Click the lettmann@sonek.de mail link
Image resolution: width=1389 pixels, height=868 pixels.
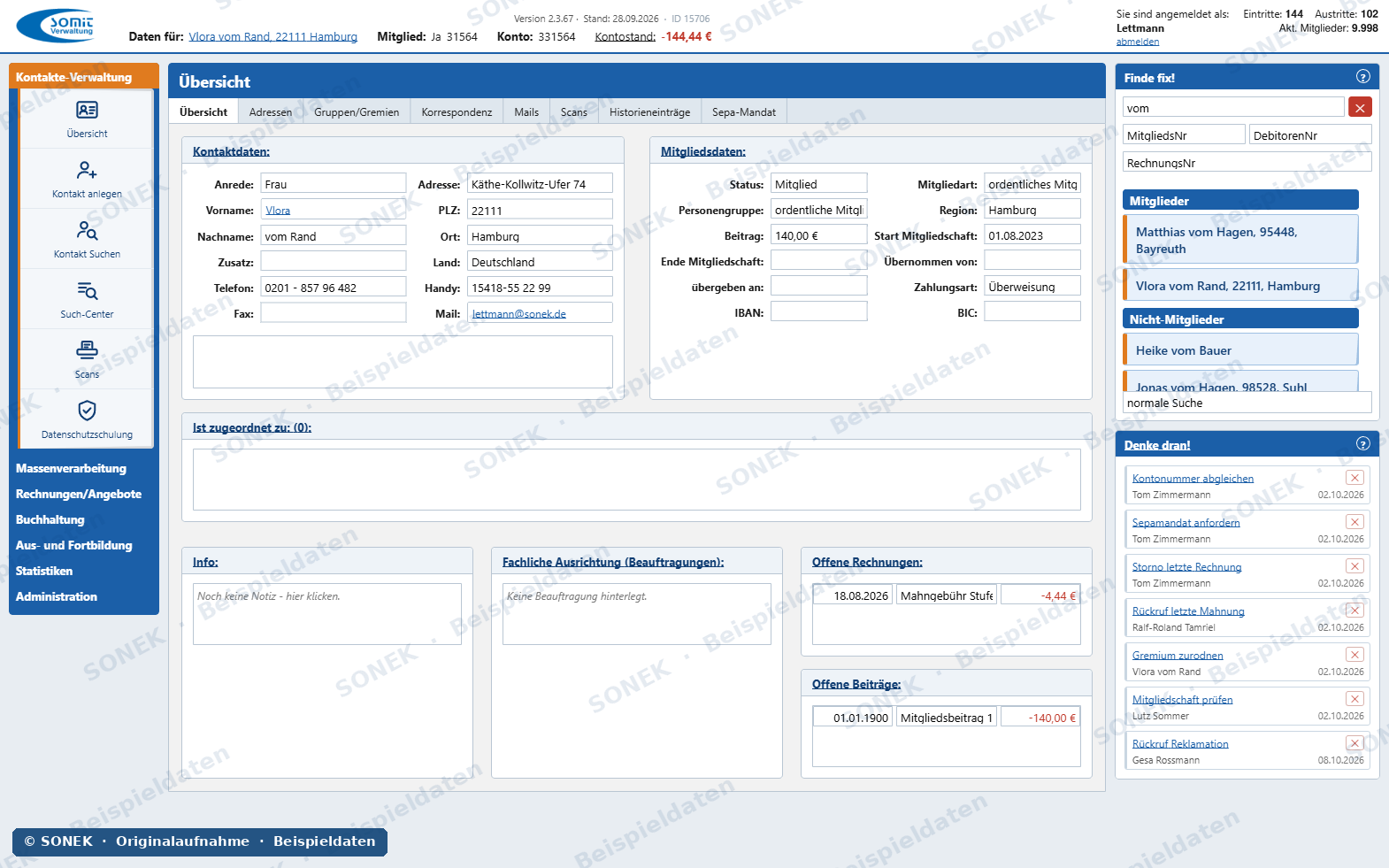pos(519,313)
